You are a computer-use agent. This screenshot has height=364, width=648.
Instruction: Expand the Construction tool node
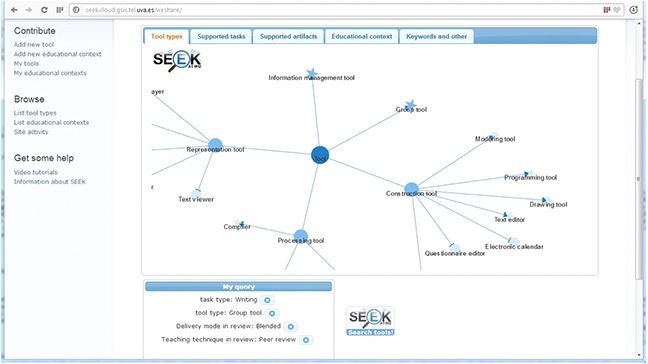(411, 189)
